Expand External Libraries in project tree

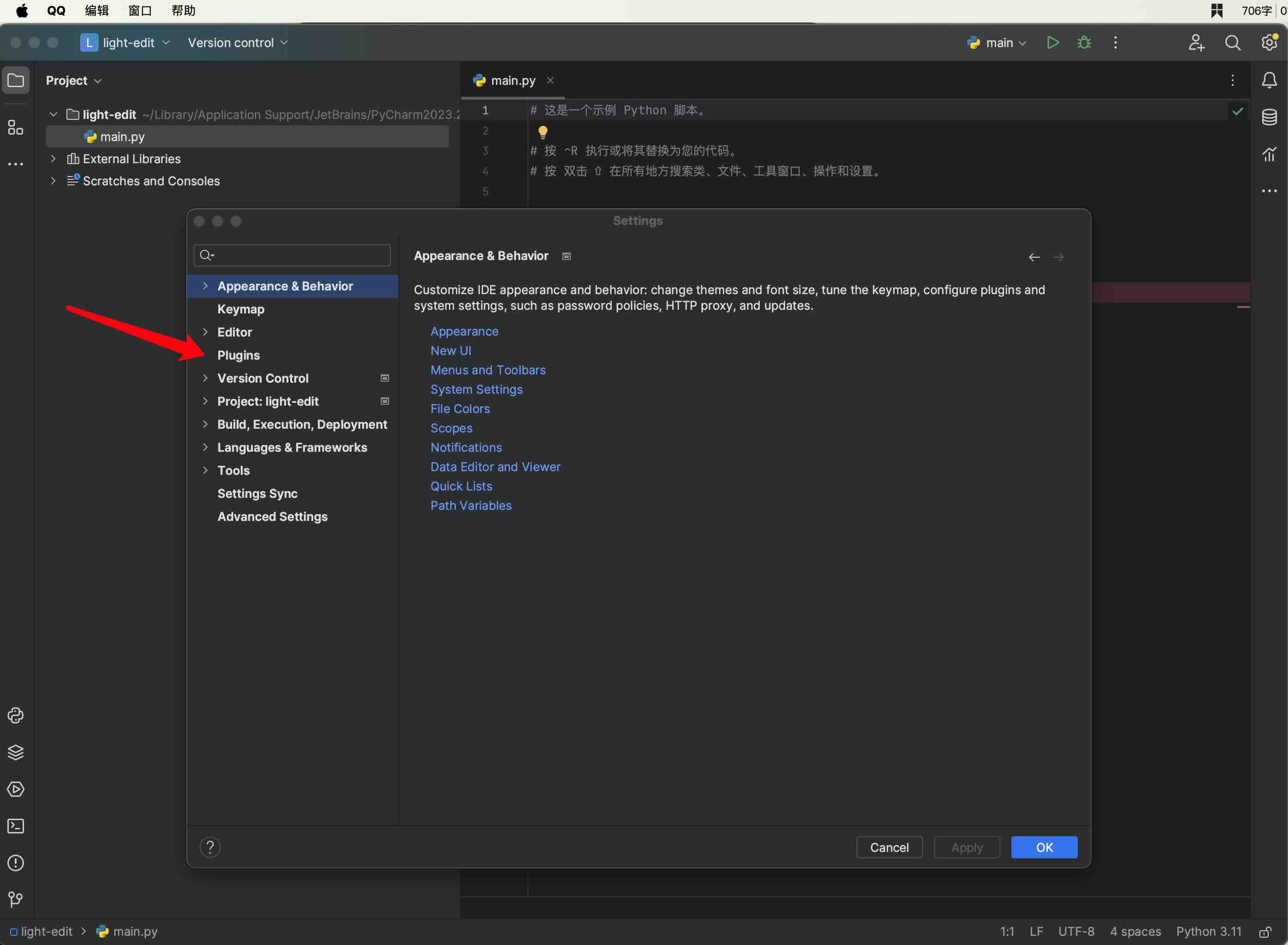click(53, 159)
